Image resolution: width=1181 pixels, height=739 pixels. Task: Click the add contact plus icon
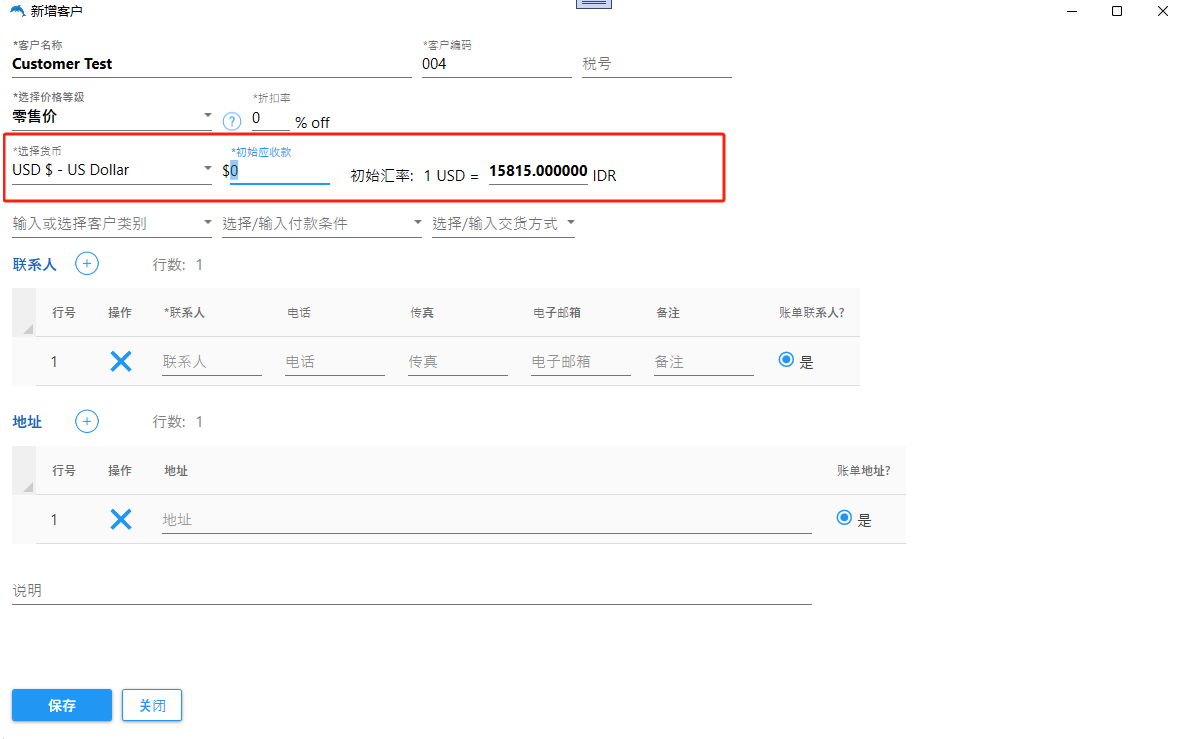coord(87,264)
